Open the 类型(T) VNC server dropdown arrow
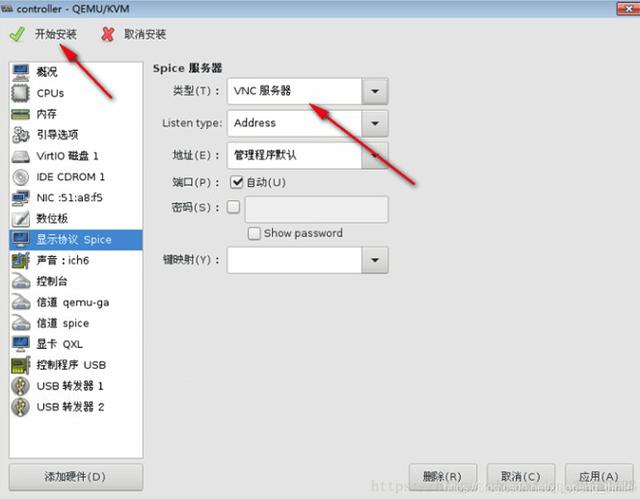640x499 pixels. tap(375, 91)
